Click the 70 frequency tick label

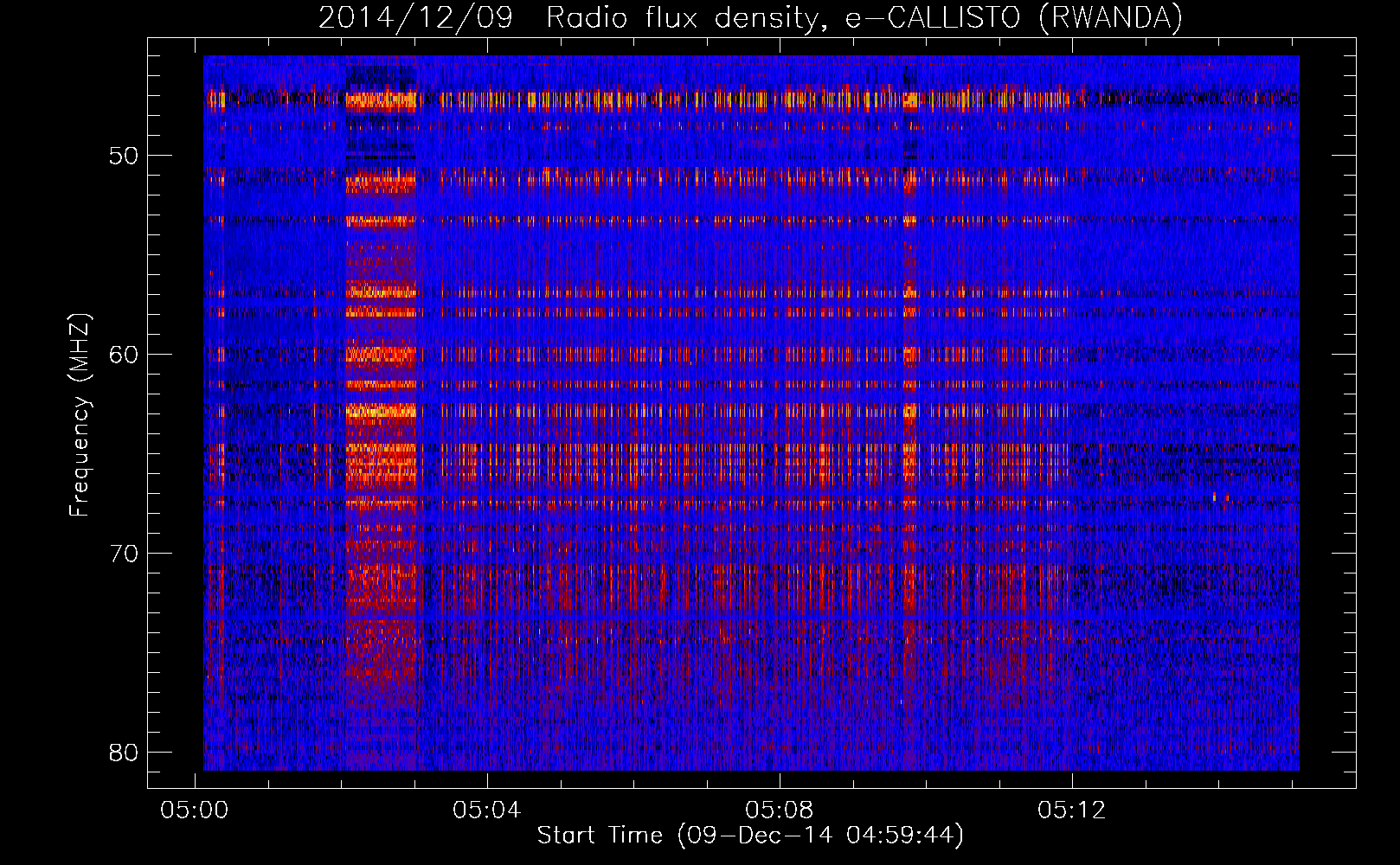coord(124,554)
